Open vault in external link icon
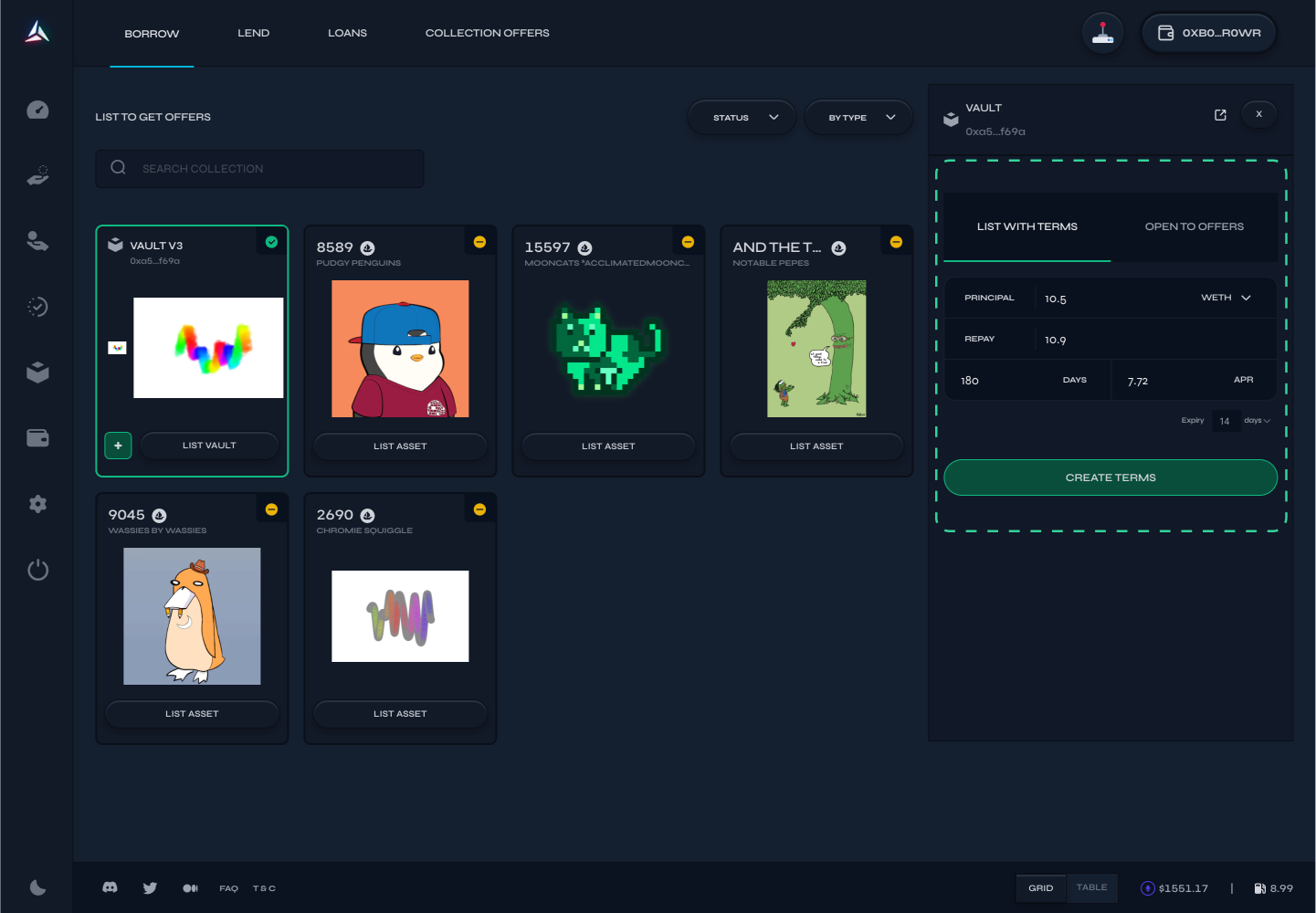 pyautogui.click(x=1220, y=115)
